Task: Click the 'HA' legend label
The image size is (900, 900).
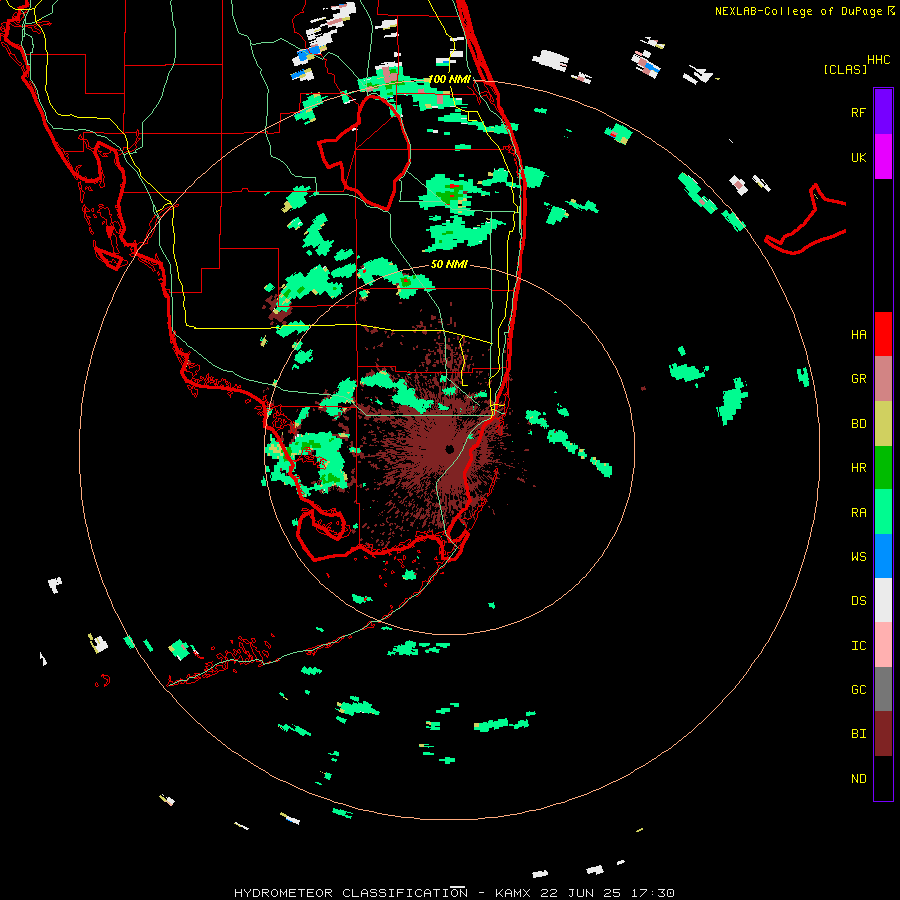Action: click(858, 335)
